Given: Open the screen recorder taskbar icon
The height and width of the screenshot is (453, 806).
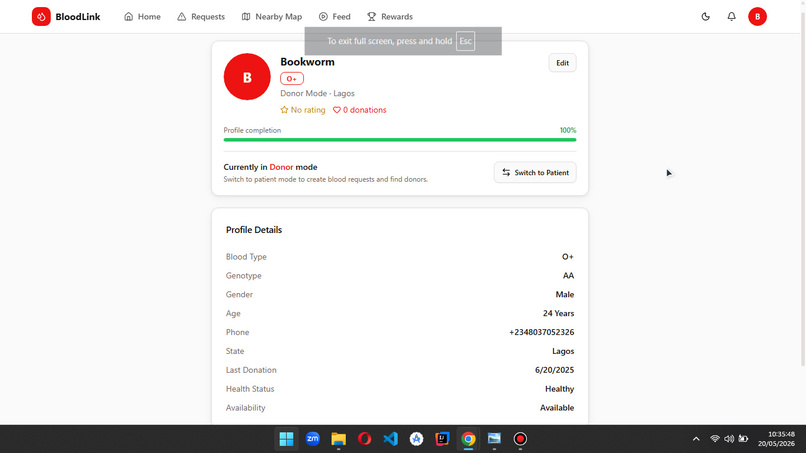Looking at the screenshot, I should pos(520,439).
